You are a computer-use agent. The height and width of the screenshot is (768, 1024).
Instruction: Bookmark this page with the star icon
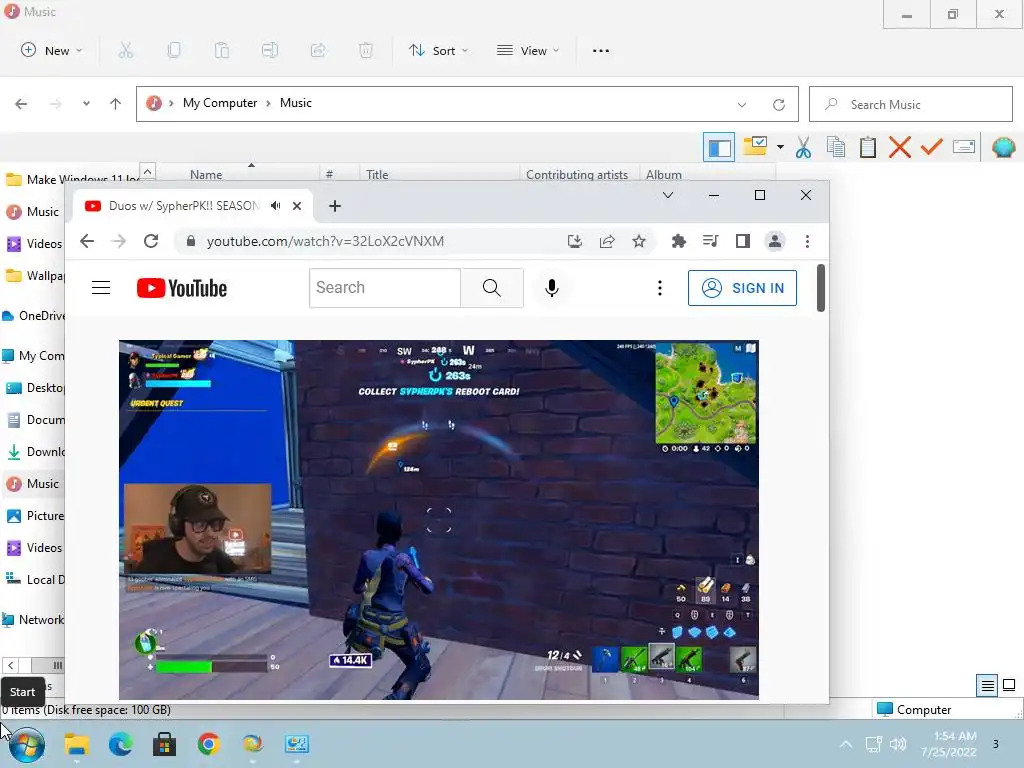point(639,241)
